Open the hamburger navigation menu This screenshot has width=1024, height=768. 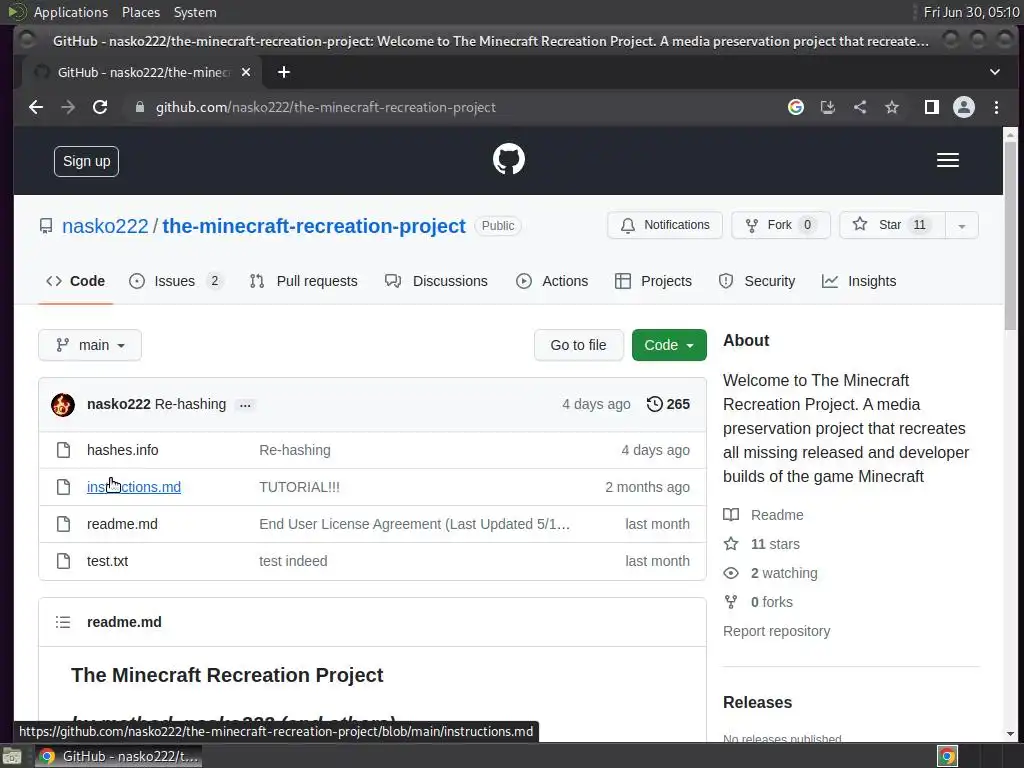948,160
